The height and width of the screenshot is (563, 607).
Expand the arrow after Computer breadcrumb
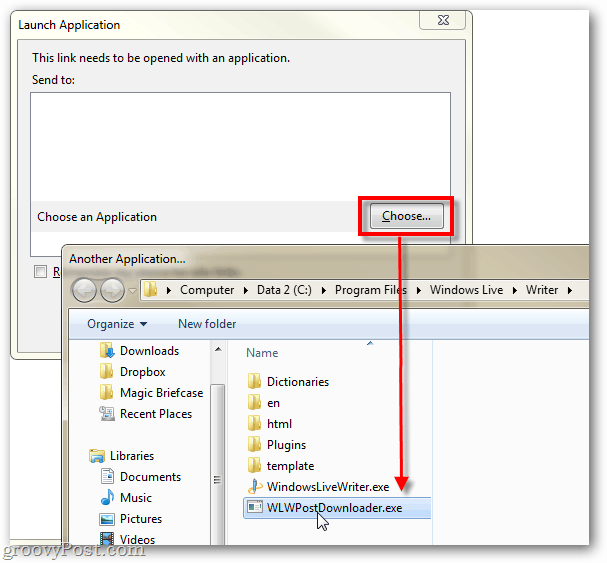245,290
